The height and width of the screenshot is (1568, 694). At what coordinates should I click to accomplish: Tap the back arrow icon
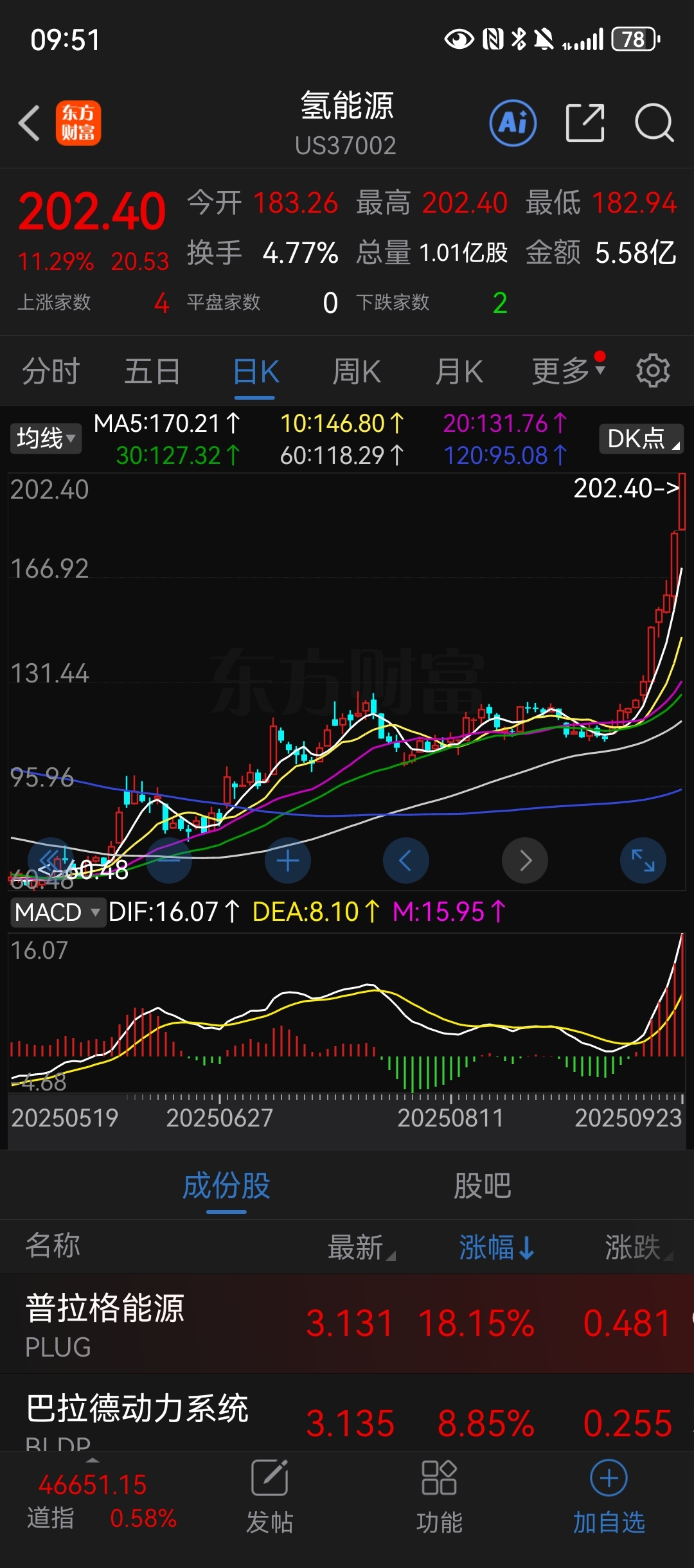pyautogui.click(x=30, y=123)
